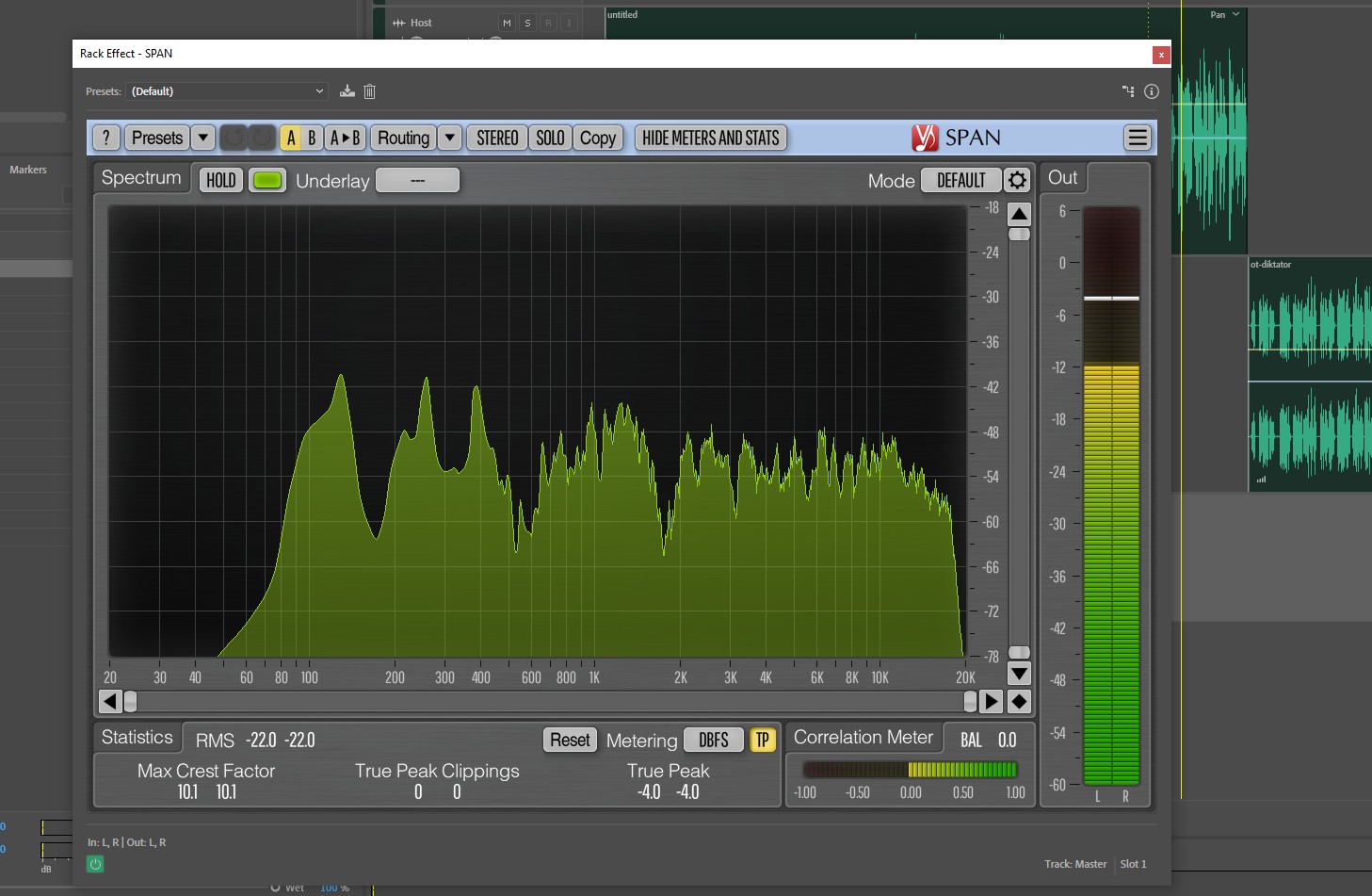
Task: Open the rack Presets combo box
Action: click(226, 91)
